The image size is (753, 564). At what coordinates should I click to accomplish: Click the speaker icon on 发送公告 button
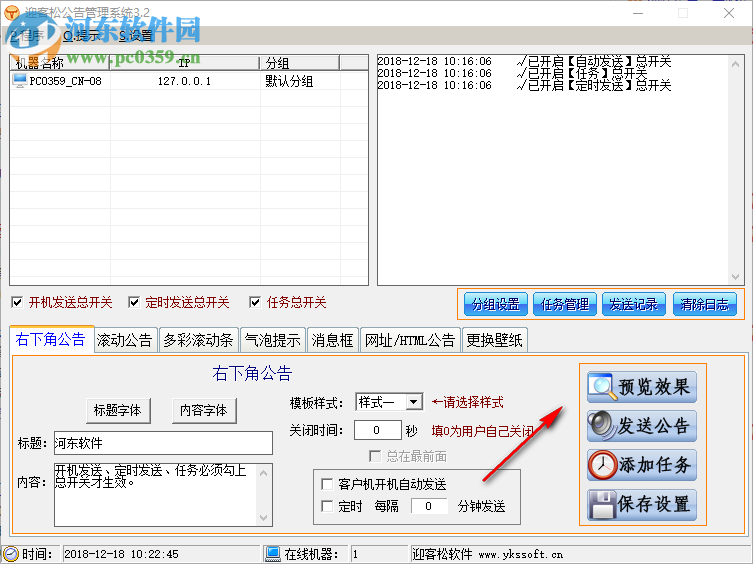click(x=602, y=426)
